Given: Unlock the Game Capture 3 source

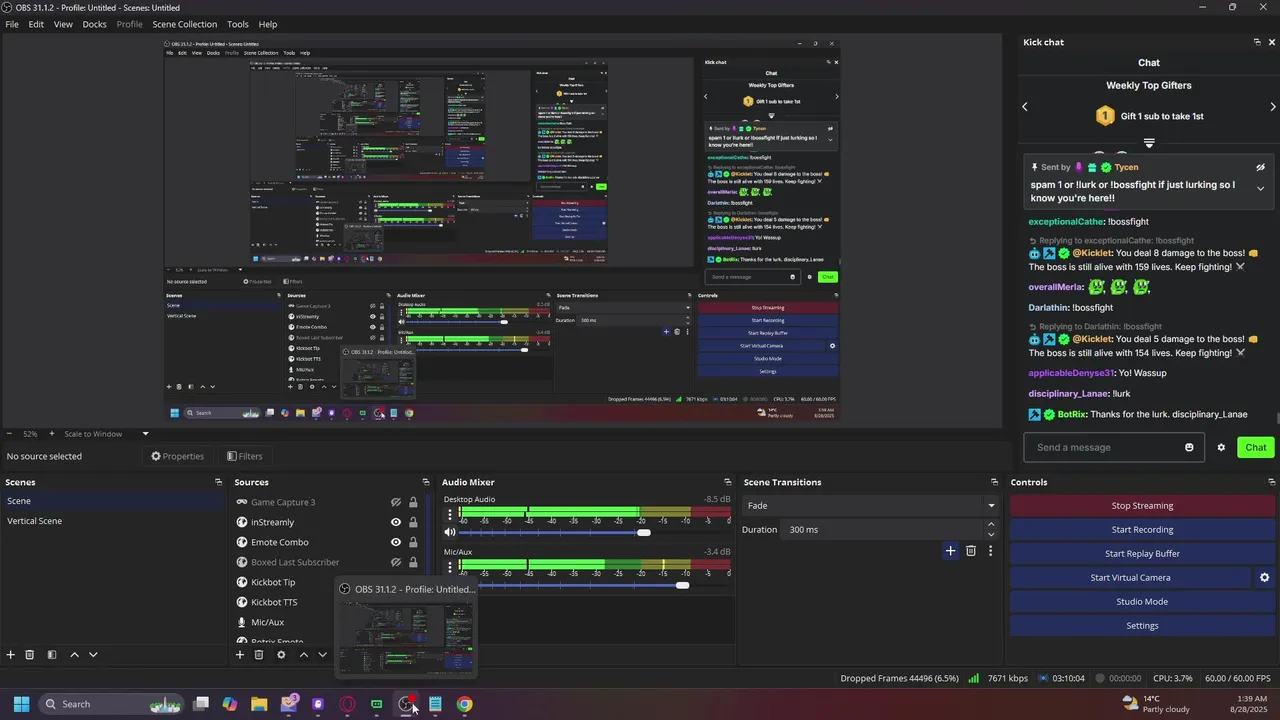Looking at the screenshot, I should pos(413,503).
